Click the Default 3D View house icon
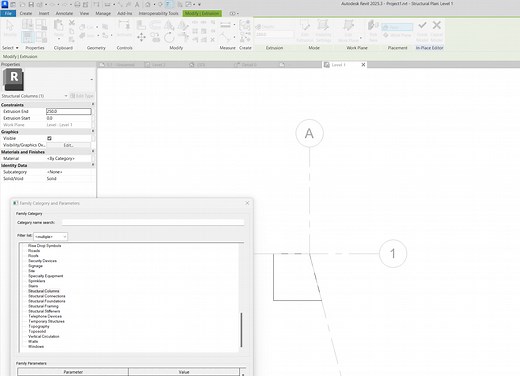Viewport: 520px width, 376px height. (x=148, y=4)
